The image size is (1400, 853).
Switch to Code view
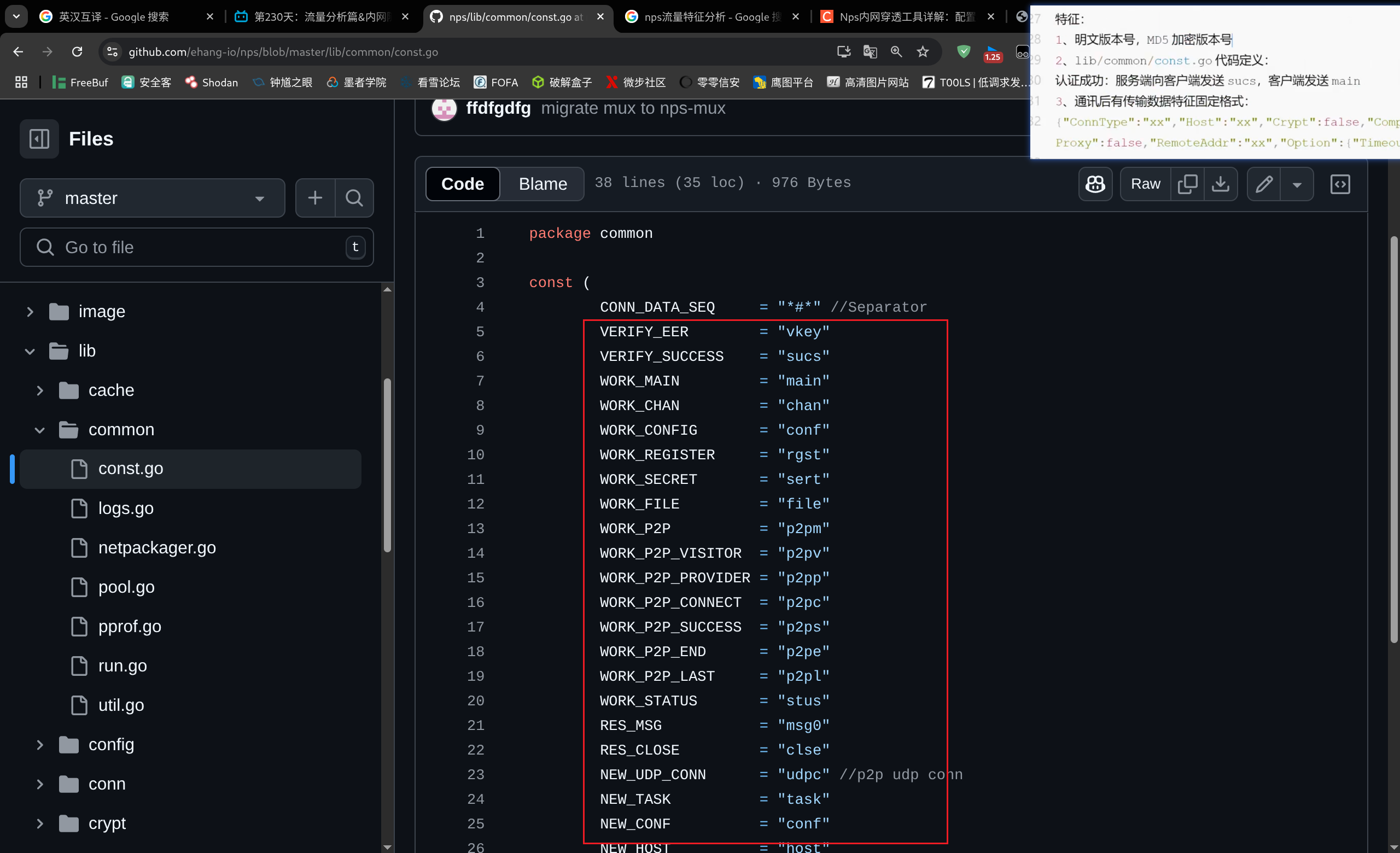coord(463,184)
